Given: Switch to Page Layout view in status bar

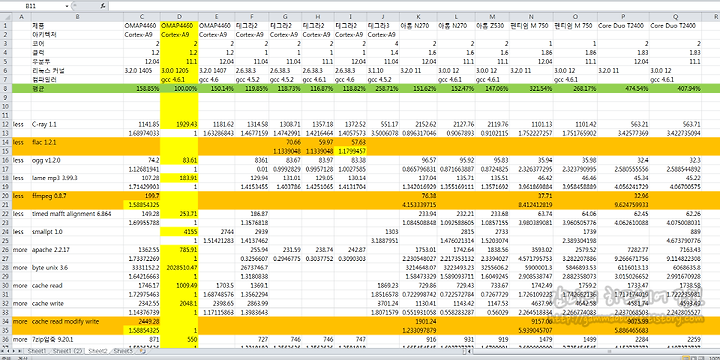Looking at the screenshot, I should point(693,358).
